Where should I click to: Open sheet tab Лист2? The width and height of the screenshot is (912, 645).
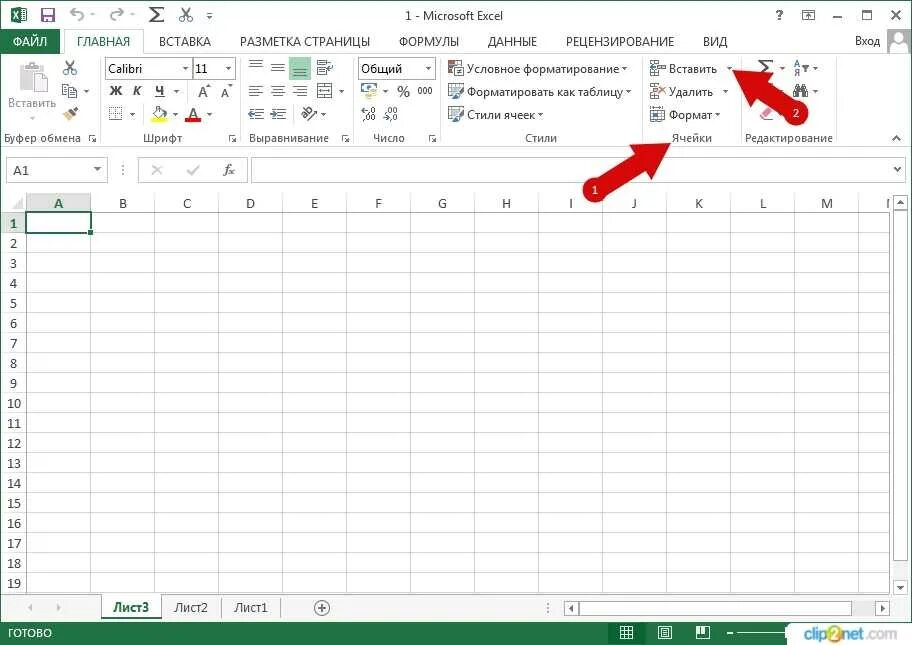point(191,607)
